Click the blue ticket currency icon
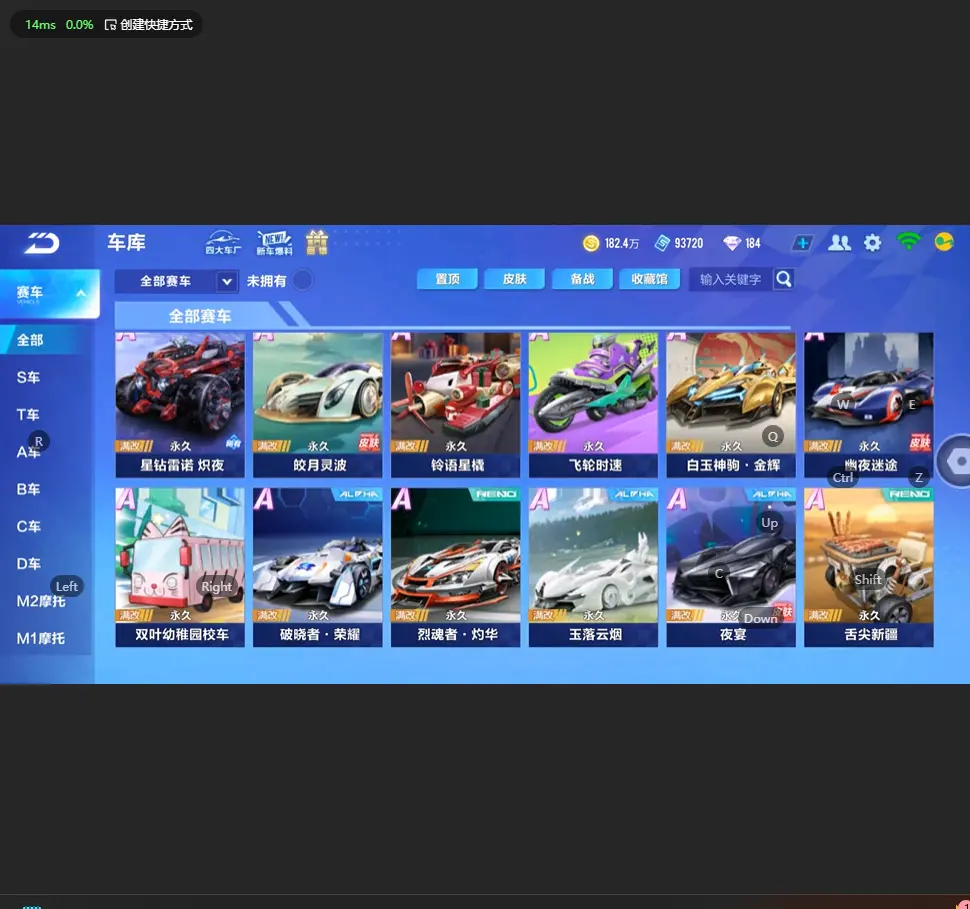Screen dimensions: 970x909 tap(663, 243)
